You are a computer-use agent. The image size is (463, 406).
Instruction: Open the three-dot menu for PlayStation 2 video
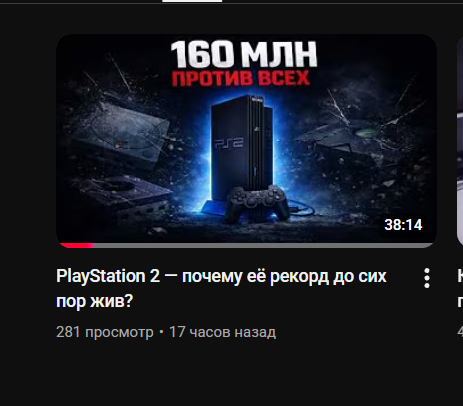[x=427, y=278]
